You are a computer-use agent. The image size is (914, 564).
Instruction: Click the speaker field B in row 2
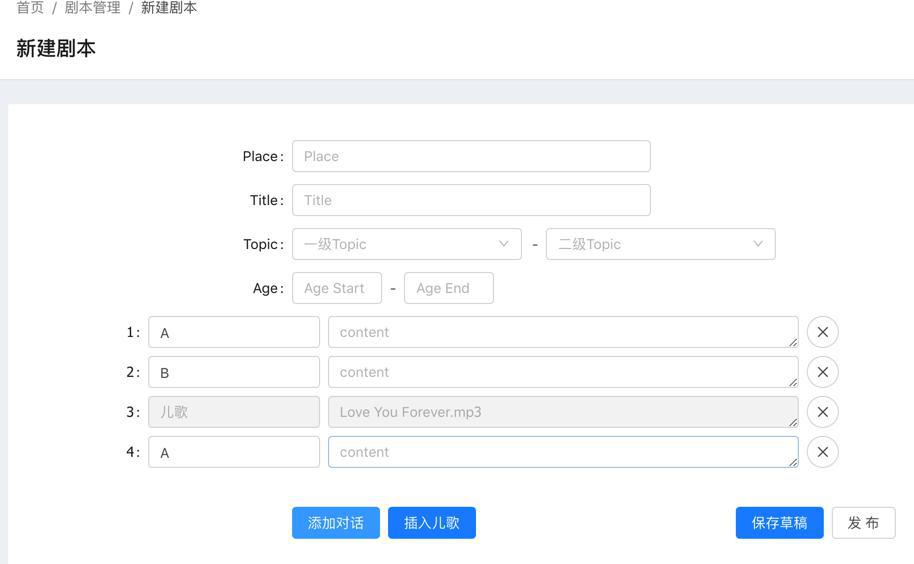tap(234, 372)
